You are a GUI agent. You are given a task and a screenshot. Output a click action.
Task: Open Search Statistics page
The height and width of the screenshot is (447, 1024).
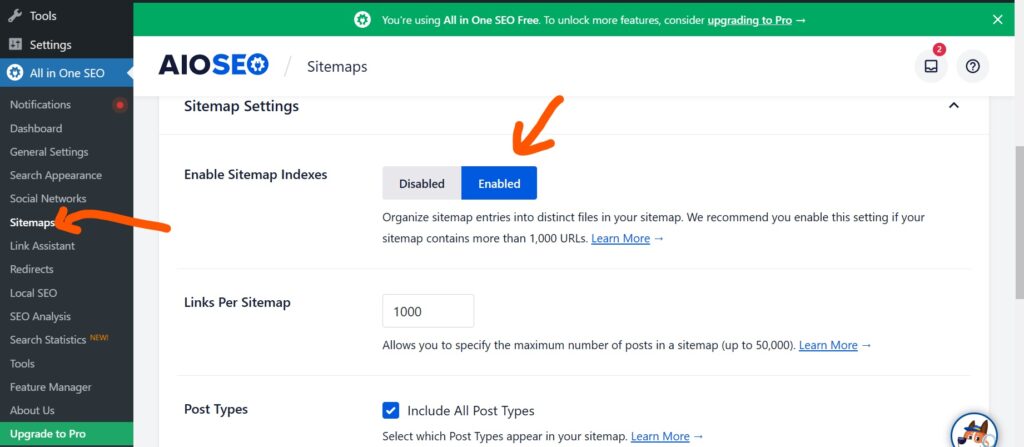coord(48,340)
